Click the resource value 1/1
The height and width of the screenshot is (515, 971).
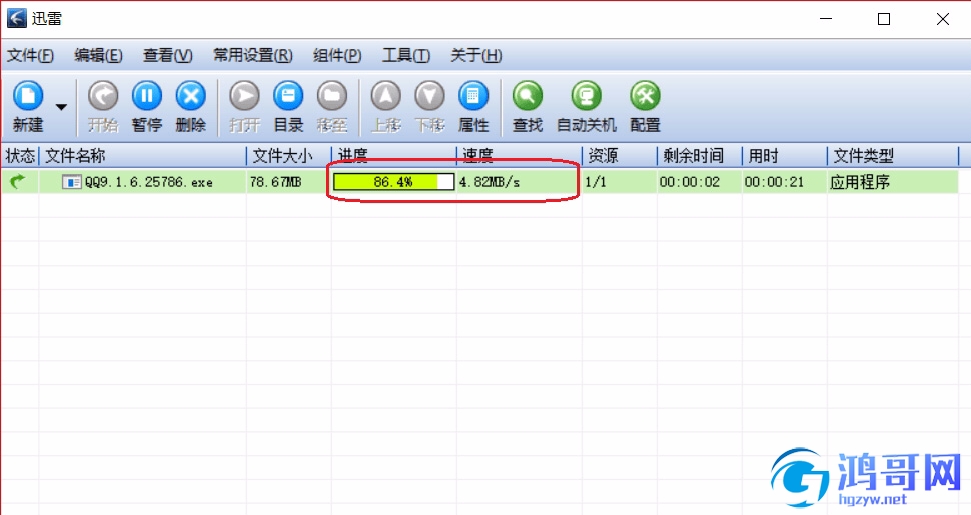click(x=596, y=182)
